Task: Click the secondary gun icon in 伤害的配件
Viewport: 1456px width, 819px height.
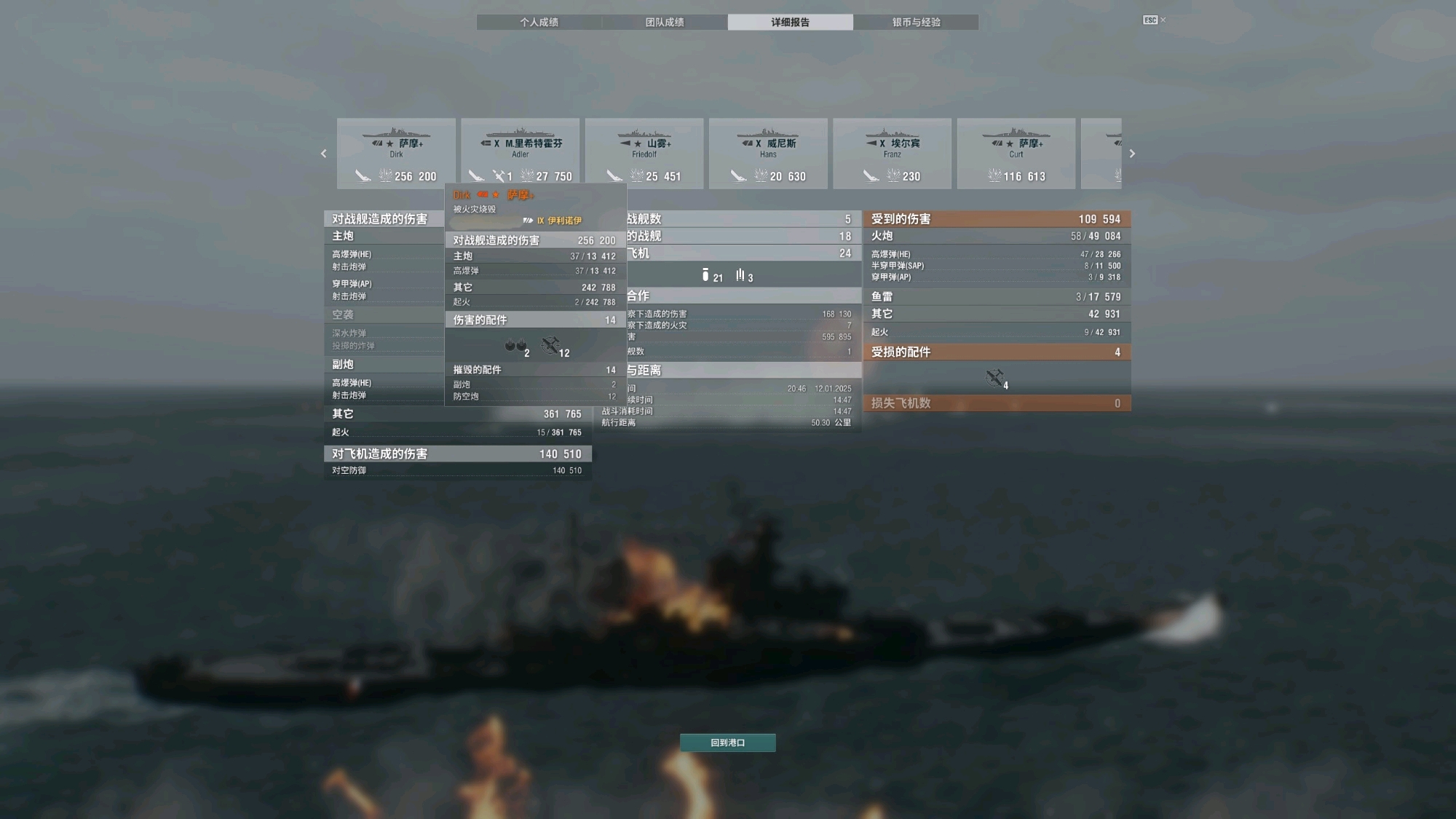Action: click(x=515, y=345)
